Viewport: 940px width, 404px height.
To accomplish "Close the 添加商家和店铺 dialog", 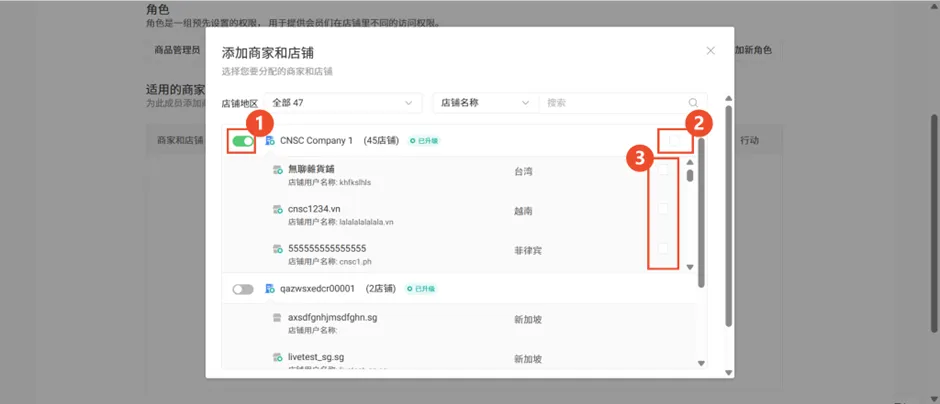I will 710,51.
